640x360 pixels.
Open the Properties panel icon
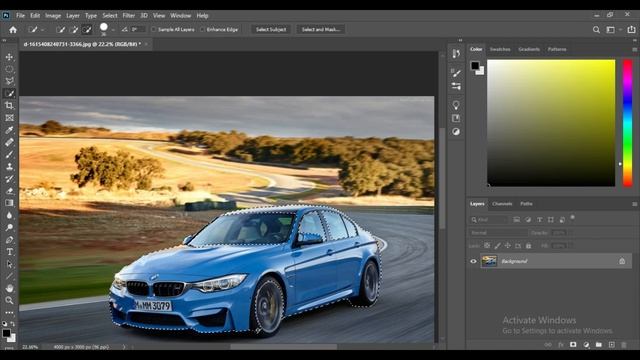coord(456,86)
